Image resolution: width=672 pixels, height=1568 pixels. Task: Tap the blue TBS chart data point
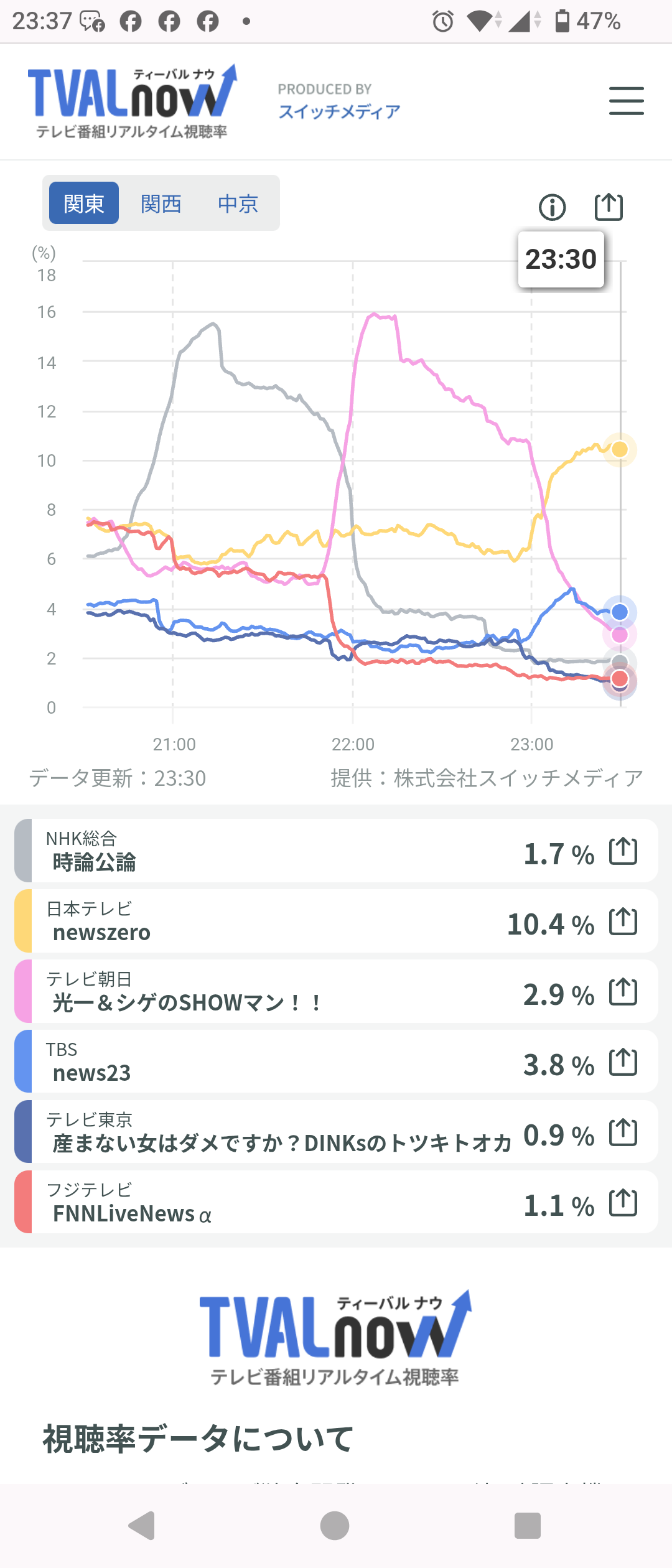pos(620,612)
